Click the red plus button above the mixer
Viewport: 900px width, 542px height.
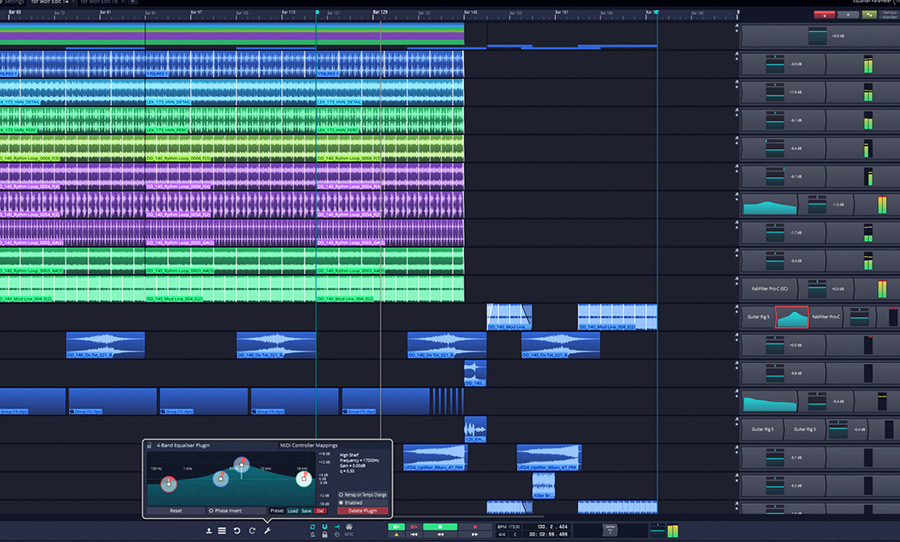click(825, 15)
